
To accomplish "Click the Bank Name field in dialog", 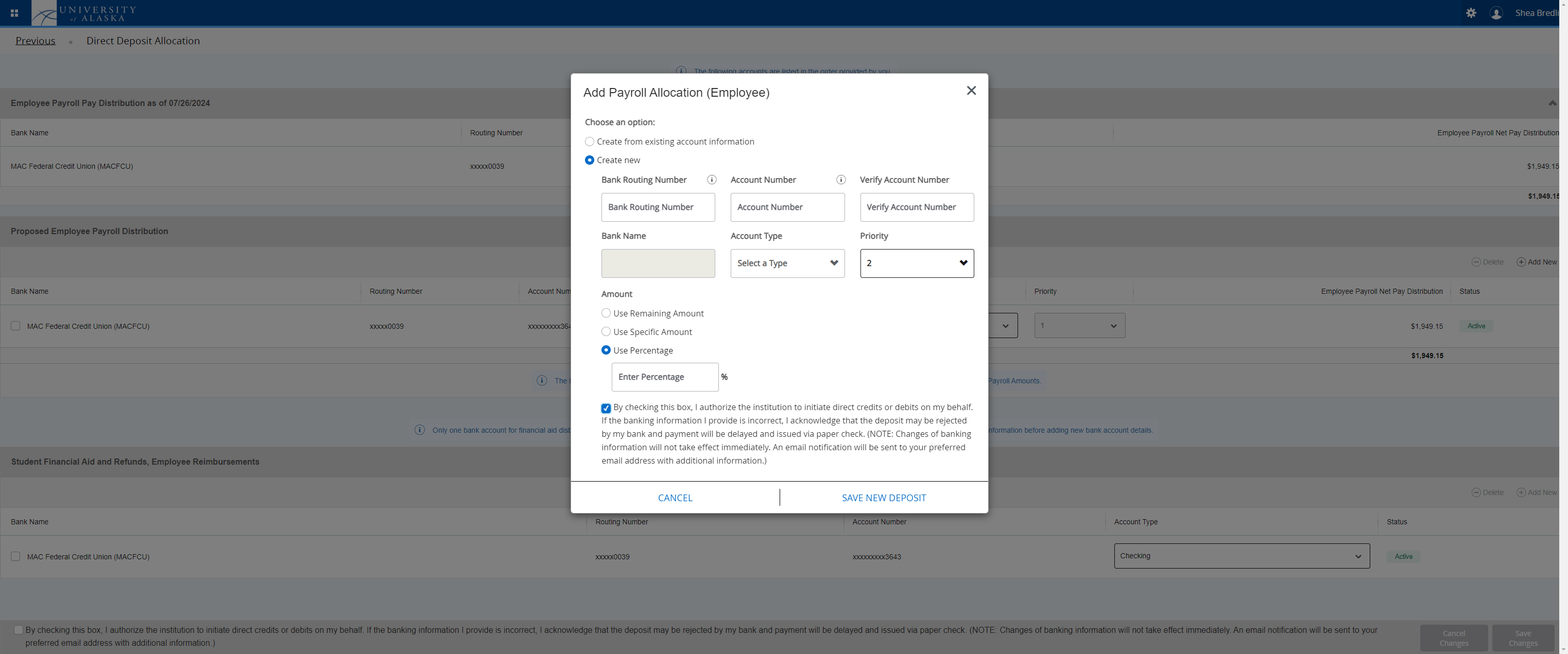I will (658, 263).
